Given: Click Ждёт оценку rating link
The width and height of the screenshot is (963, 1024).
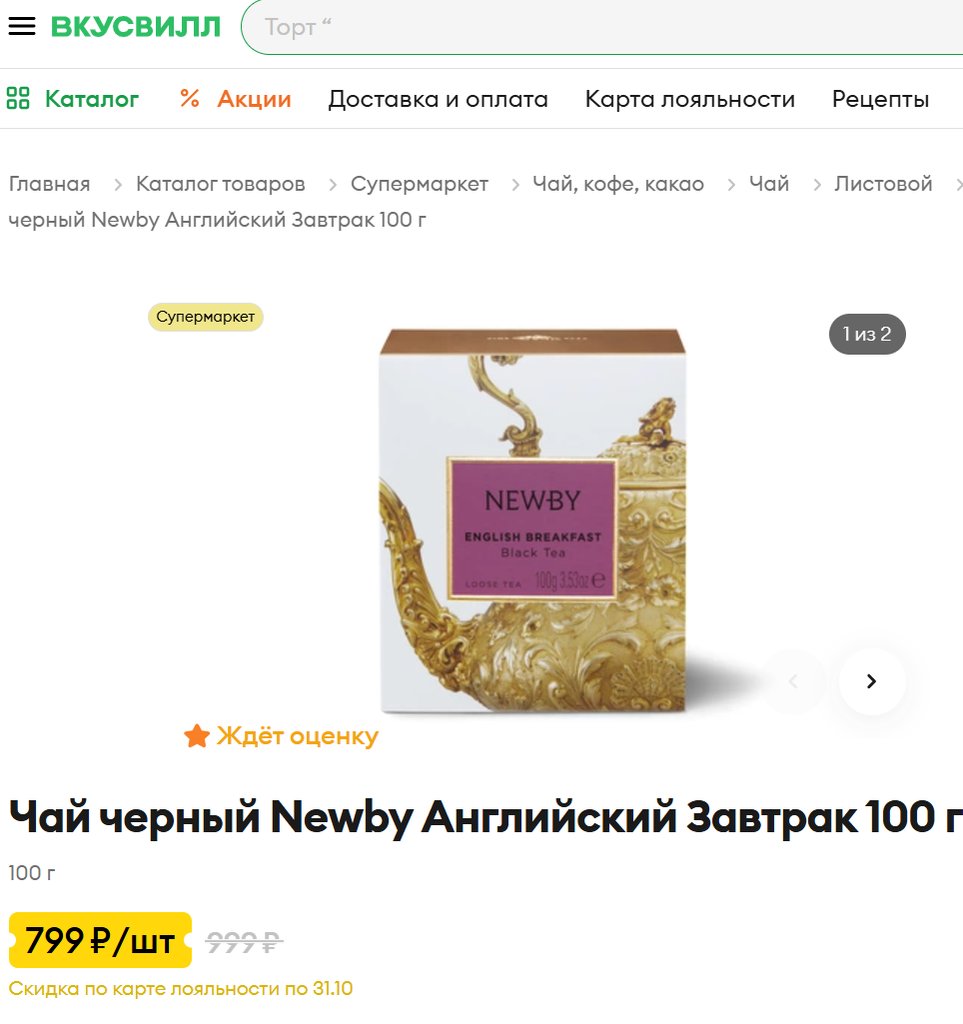Looking at the screenshot, I should coord(297,736).
